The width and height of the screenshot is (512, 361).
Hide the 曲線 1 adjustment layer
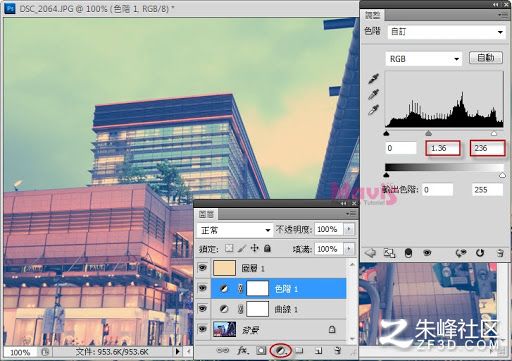[x=203, y=309]
